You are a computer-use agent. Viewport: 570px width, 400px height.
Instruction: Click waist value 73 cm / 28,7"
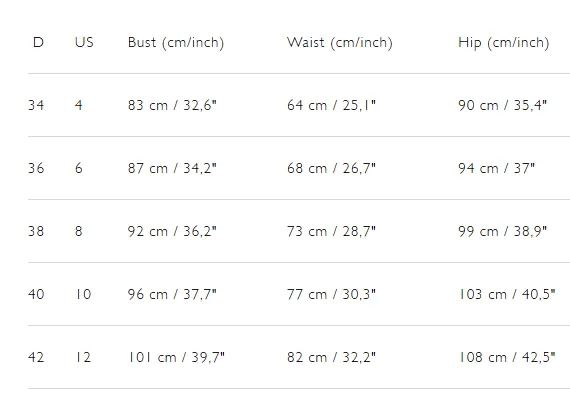tap(331, 231)
